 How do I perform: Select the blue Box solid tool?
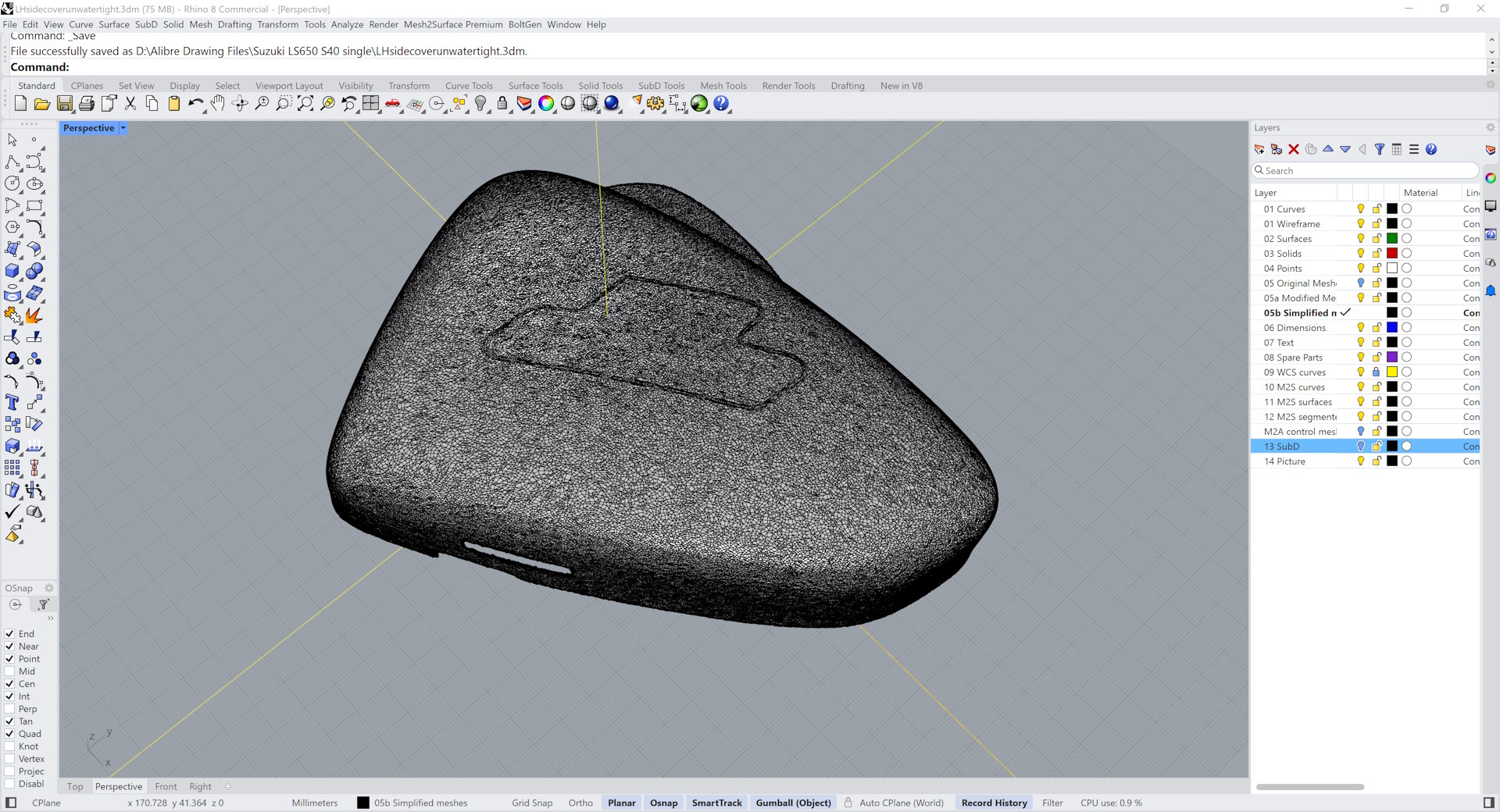coord(12,272)
